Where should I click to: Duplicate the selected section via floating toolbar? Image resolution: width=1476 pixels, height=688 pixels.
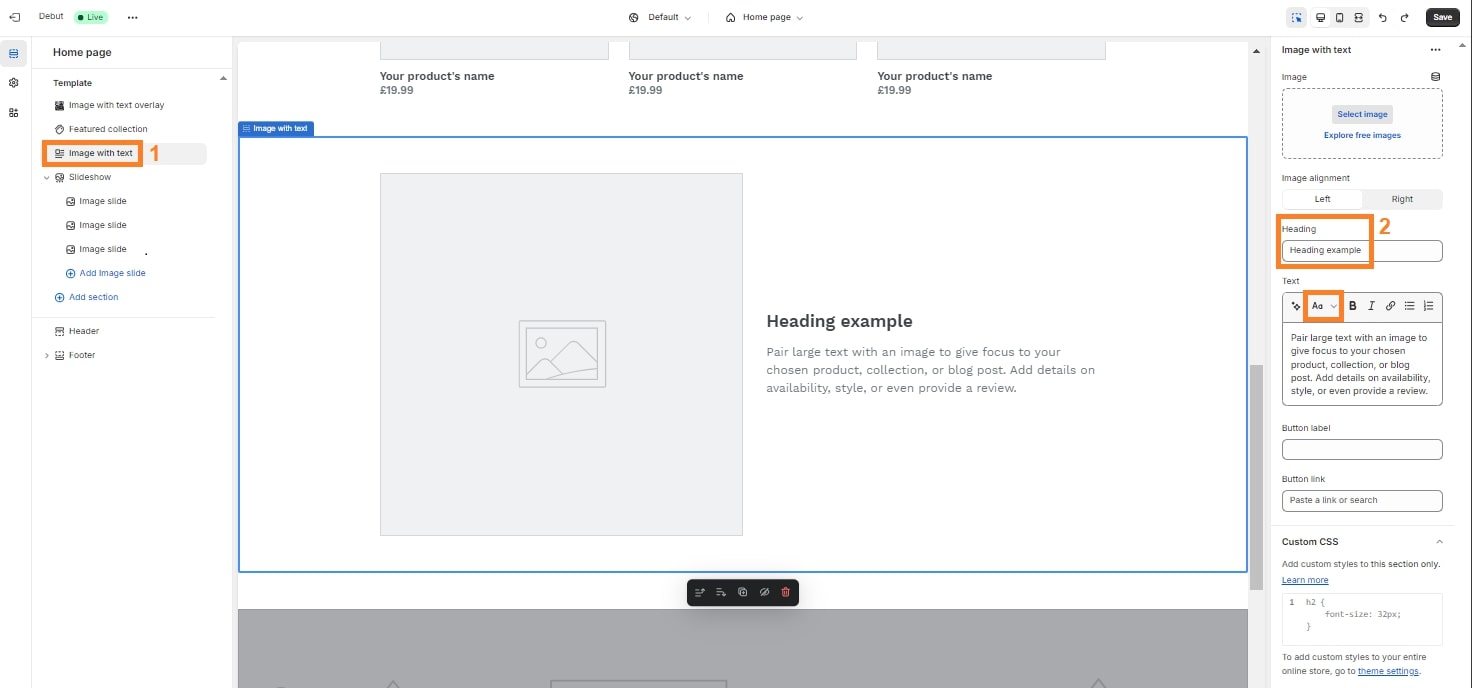click(742, 592)
